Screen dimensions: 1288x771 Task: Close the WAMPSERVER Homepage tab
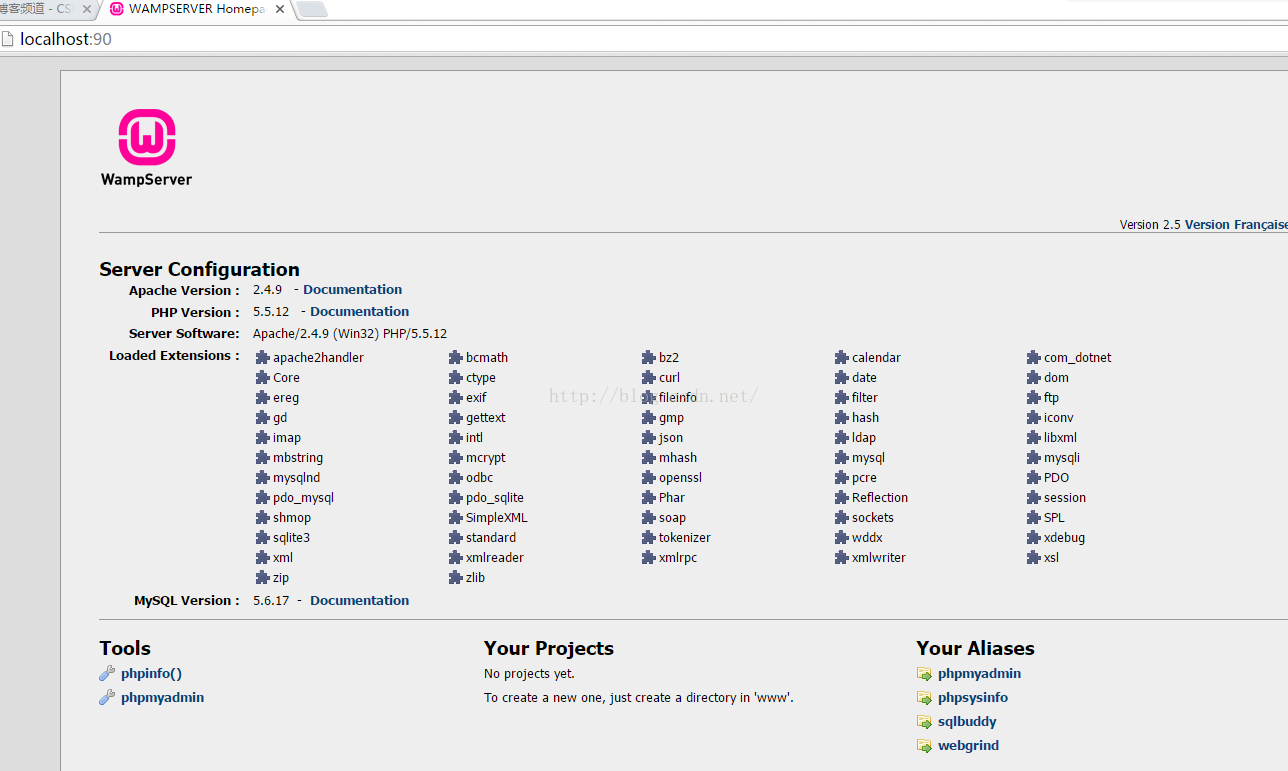coord(279,9)
